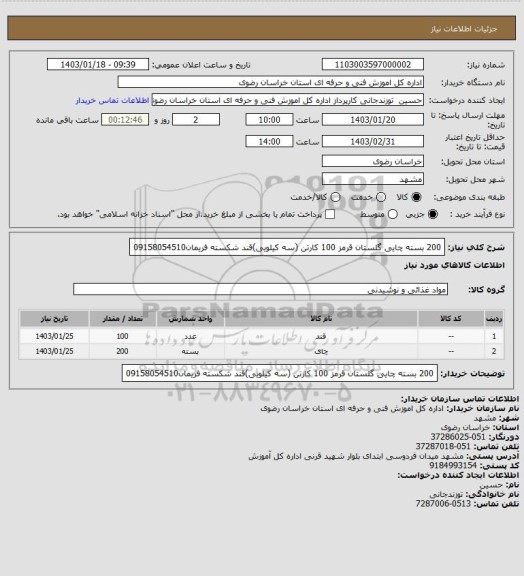Viewport: 524px width, 576px height.
Task: Click the price validity date 1403/02/31
Action: 373,141
